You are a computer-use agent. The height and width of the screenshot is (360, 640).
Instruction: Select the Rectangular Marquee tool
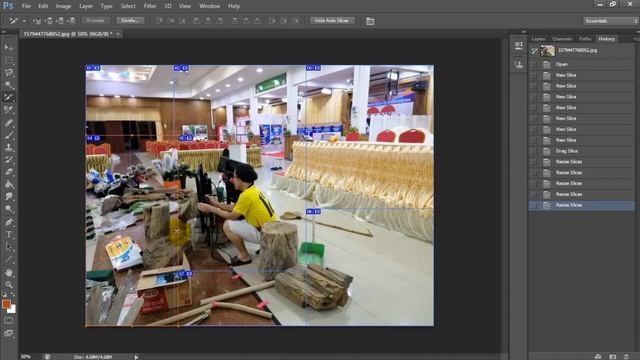pos(9,60)
